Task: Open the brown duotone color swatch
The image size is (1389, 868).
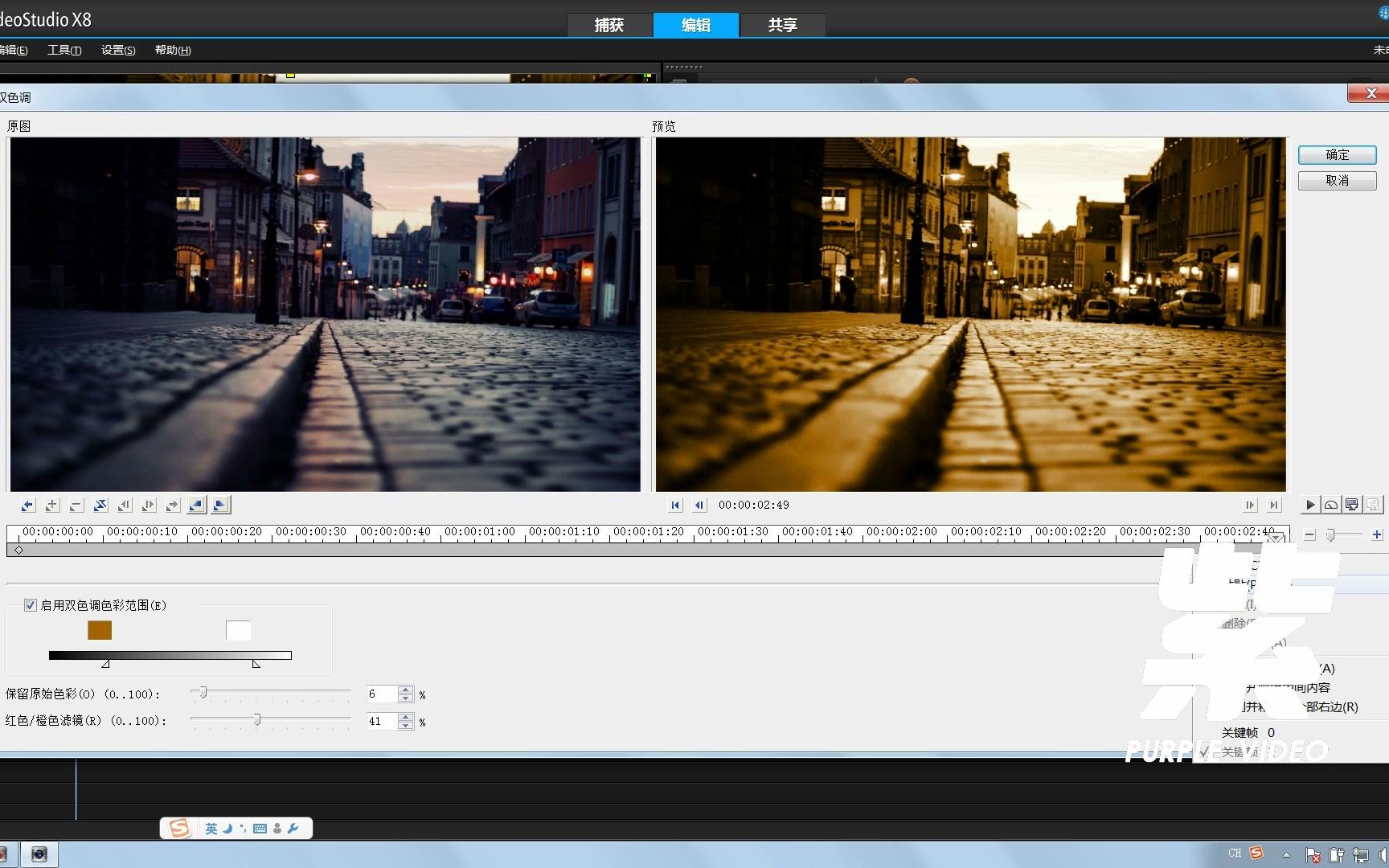Action: click(100, 630)
